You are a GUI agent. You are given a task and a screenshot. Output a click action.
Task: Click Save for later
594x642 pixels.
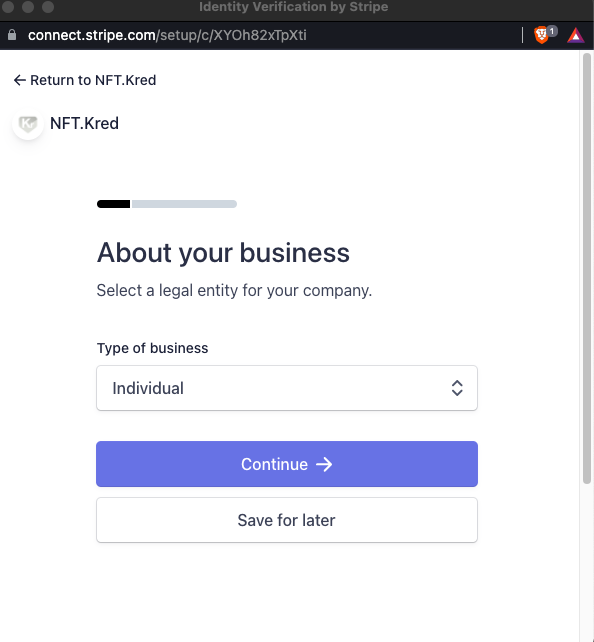click(287, 520)
